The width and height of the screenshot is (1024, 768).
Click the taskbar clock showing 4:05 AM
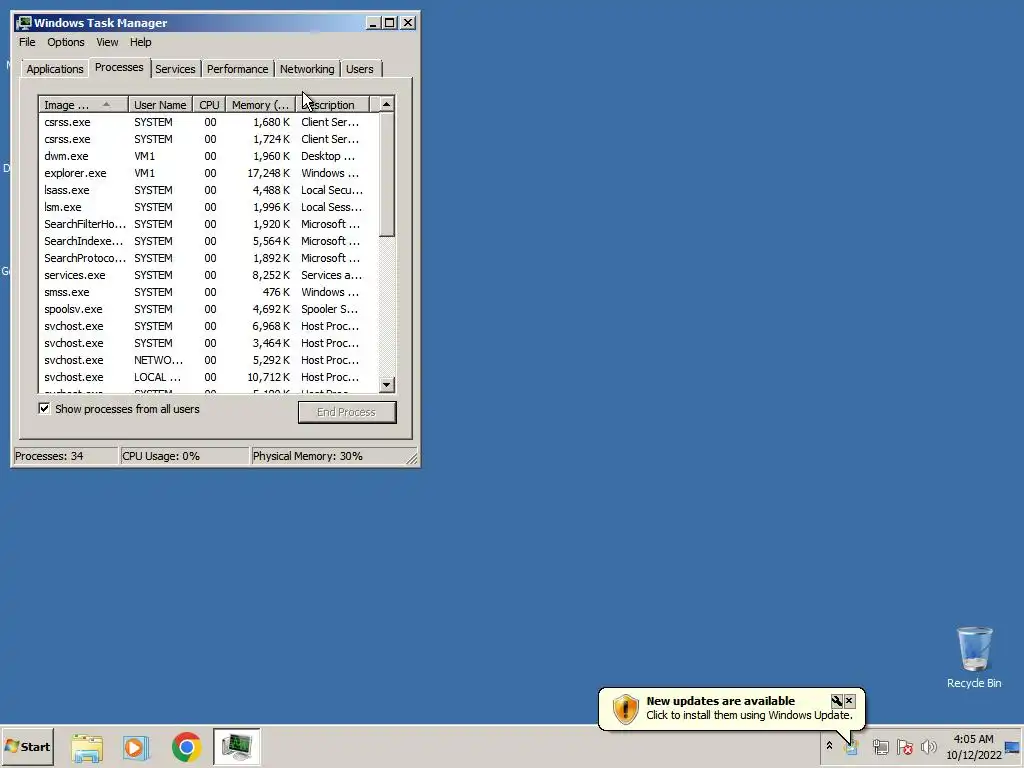pos(973,746)
